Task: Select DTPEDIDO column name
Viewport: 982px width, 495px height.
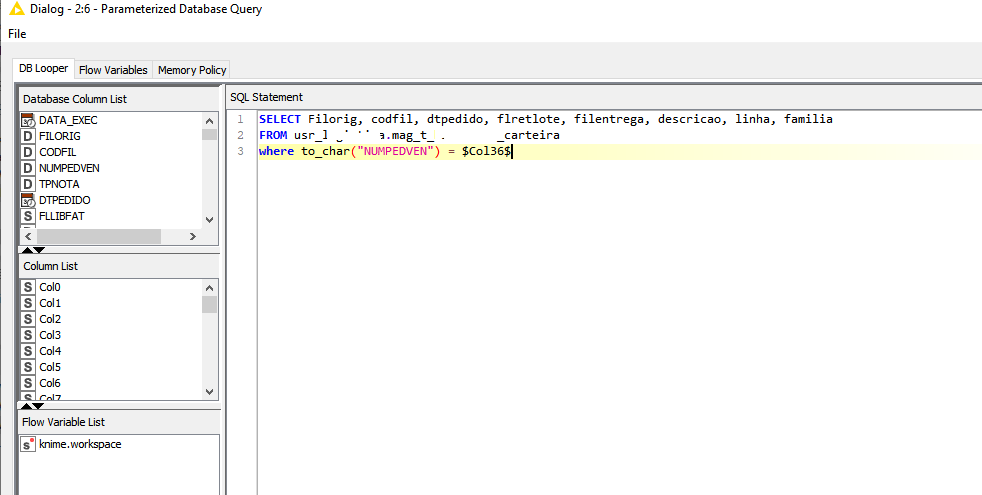Action: click(x=65, y=201)
